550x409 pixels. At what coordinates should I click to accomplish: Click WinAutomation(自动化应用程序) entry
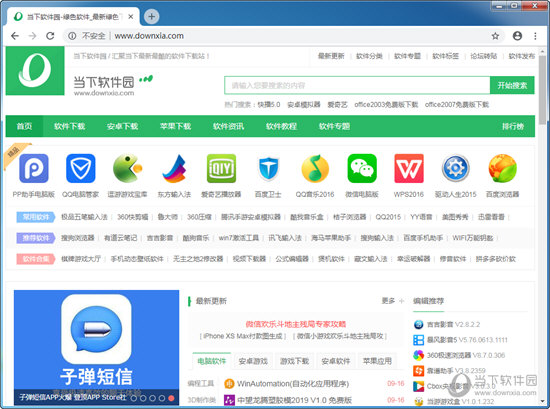[x=293, y=384]
